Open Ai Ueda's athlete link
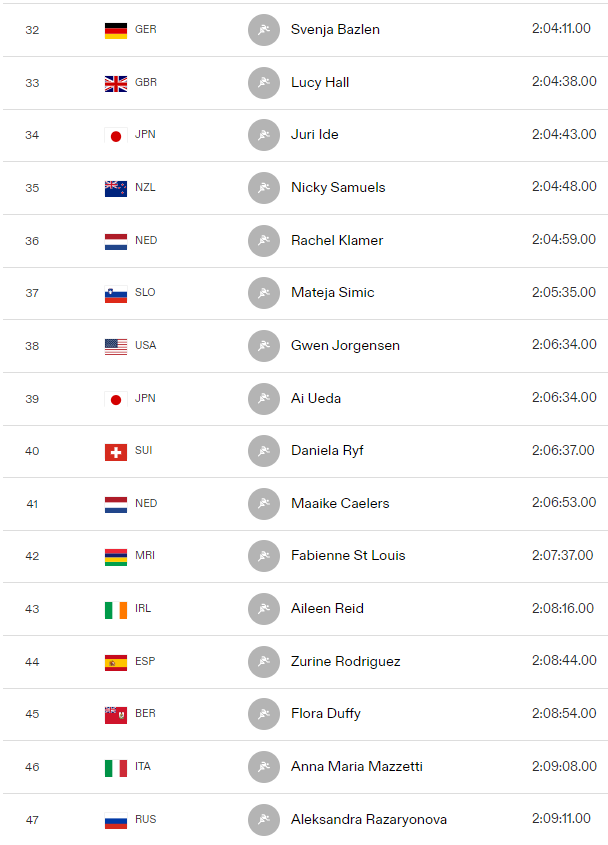608x845 pixels. [x=316, y=398]
